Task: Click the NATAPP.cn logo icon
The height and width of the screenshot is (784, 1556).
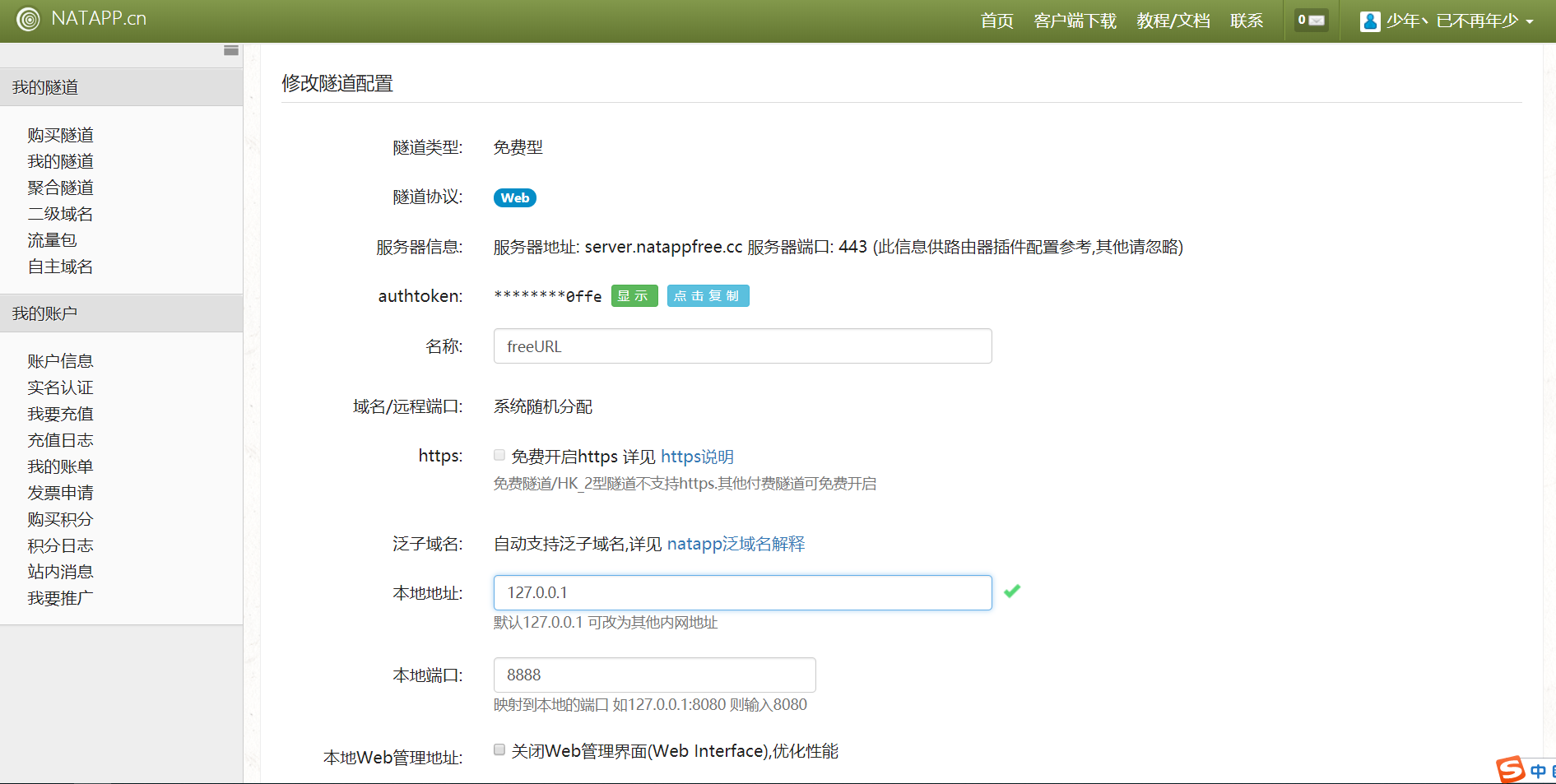Action: 28,19
